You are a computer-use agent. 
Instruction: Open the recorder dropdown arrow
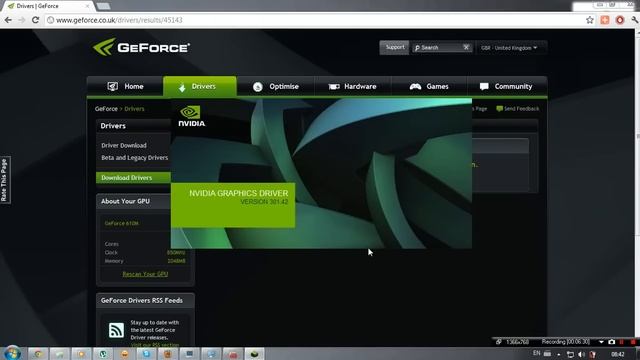coord(601,342)
